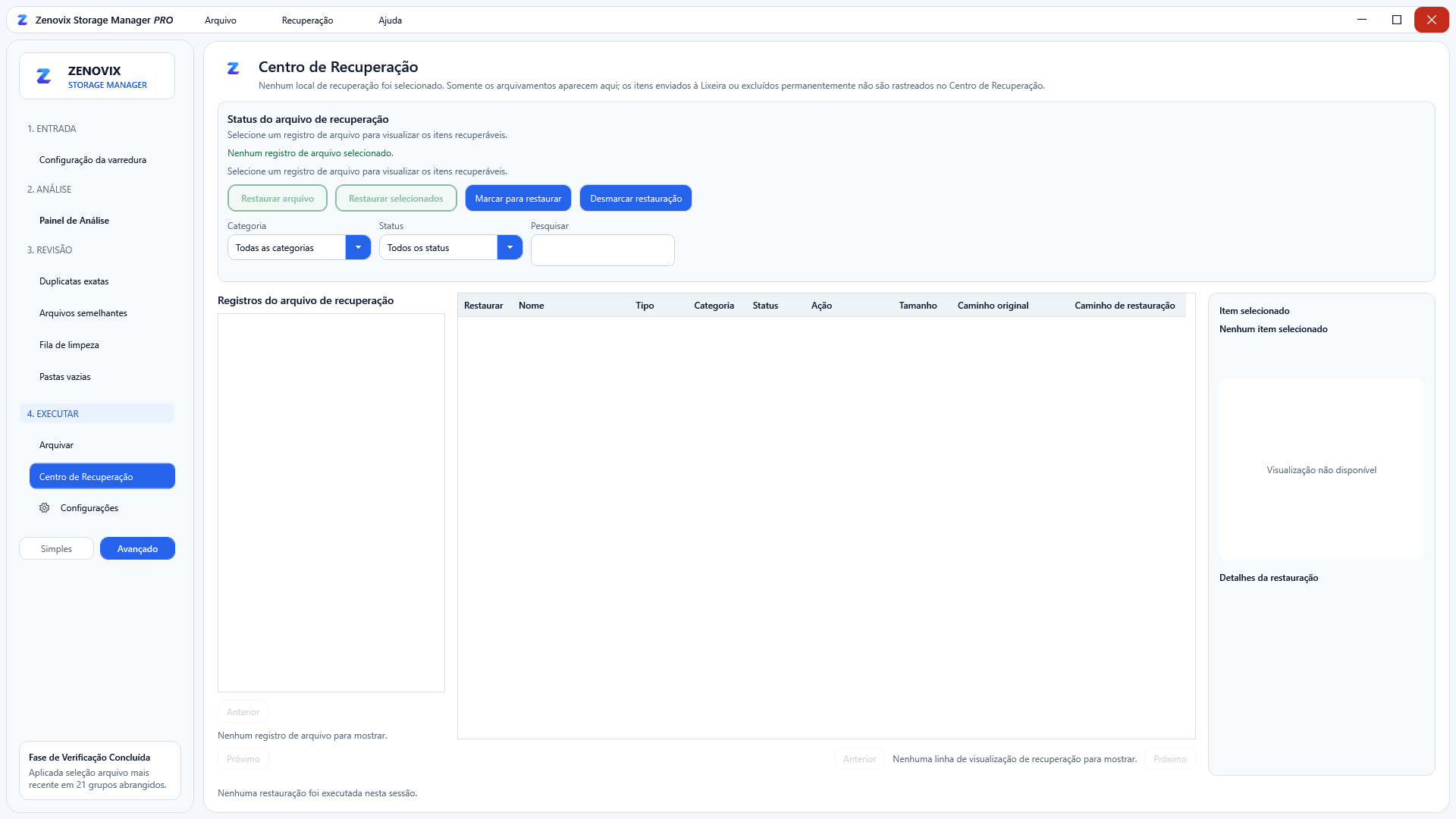Switch to Simples mode

56,549
